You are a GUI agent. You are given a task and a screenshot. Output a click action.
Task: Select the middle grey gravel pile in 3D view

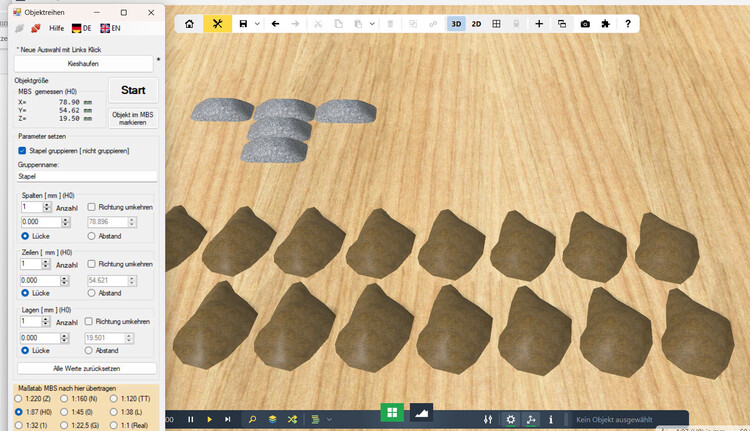pos(279,129)
